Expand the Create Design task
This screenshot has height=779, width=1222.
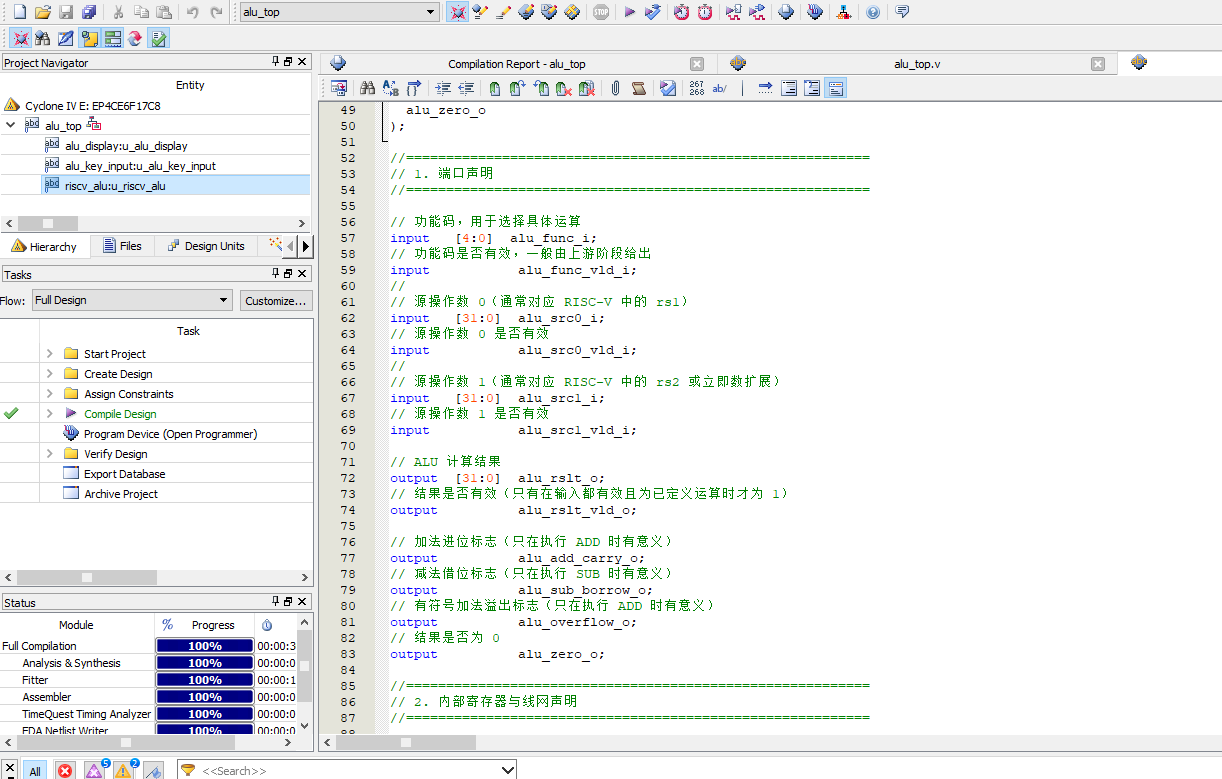[x=50, y=374]
